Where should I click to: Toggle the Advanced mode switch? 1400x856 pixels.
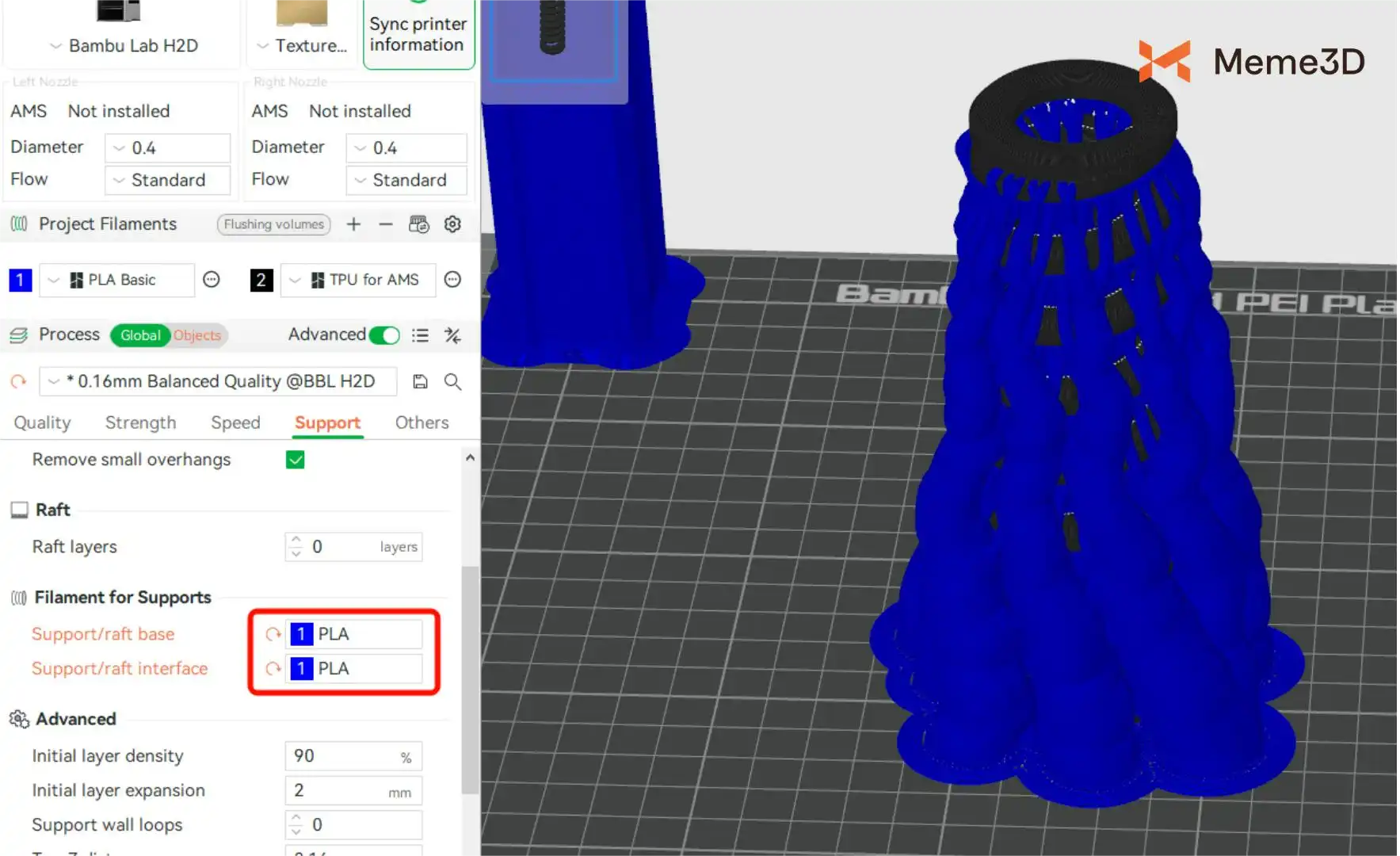click(384, 335)
